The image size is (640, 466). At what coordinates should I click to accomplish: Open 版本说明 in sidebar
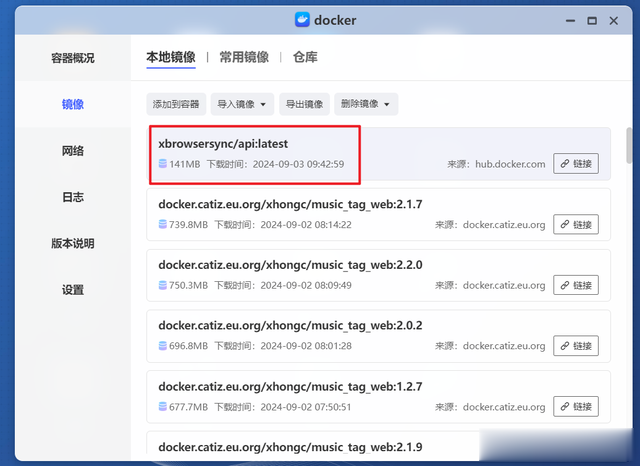point(73,244)
